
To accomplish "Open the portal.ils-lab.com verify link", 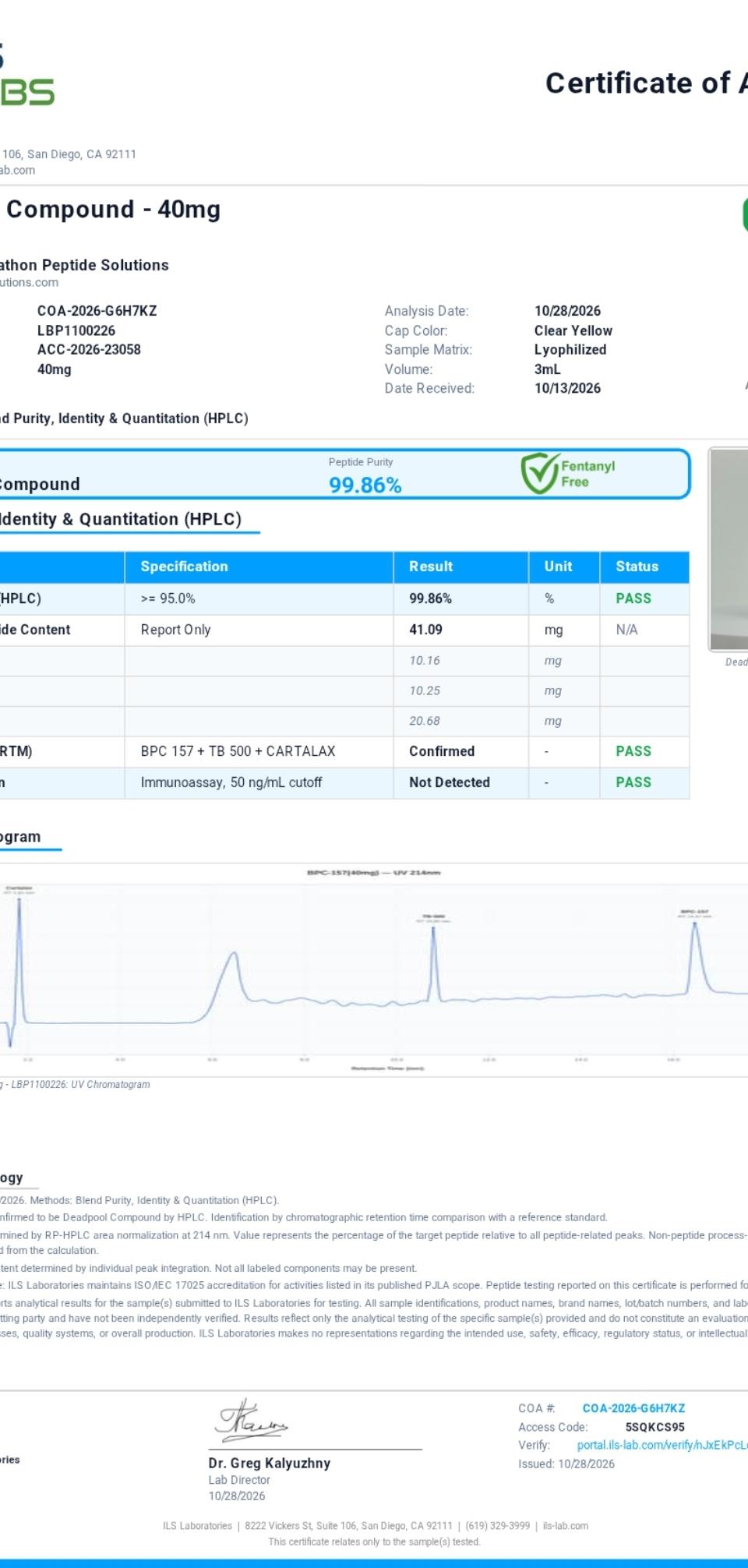I will [x=662, y=1445].
